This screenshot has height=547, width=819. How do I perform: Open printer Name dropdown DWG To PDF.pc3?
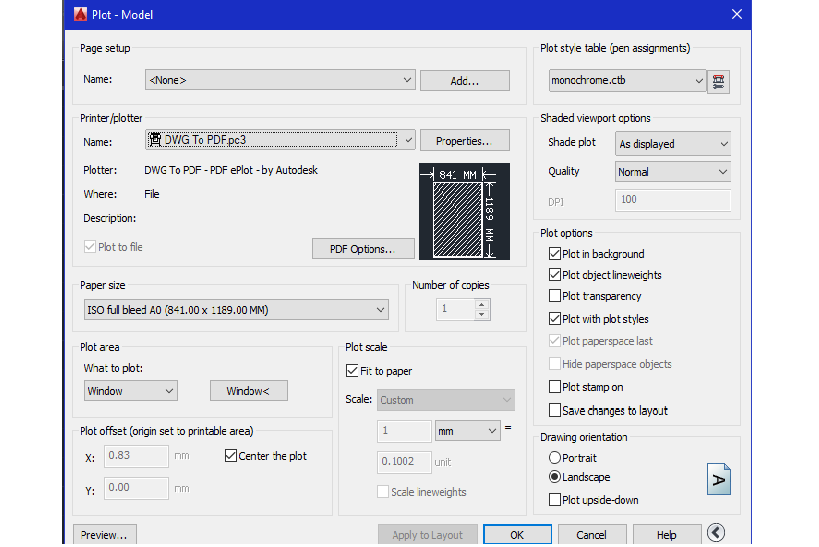(x=280, y=140)
